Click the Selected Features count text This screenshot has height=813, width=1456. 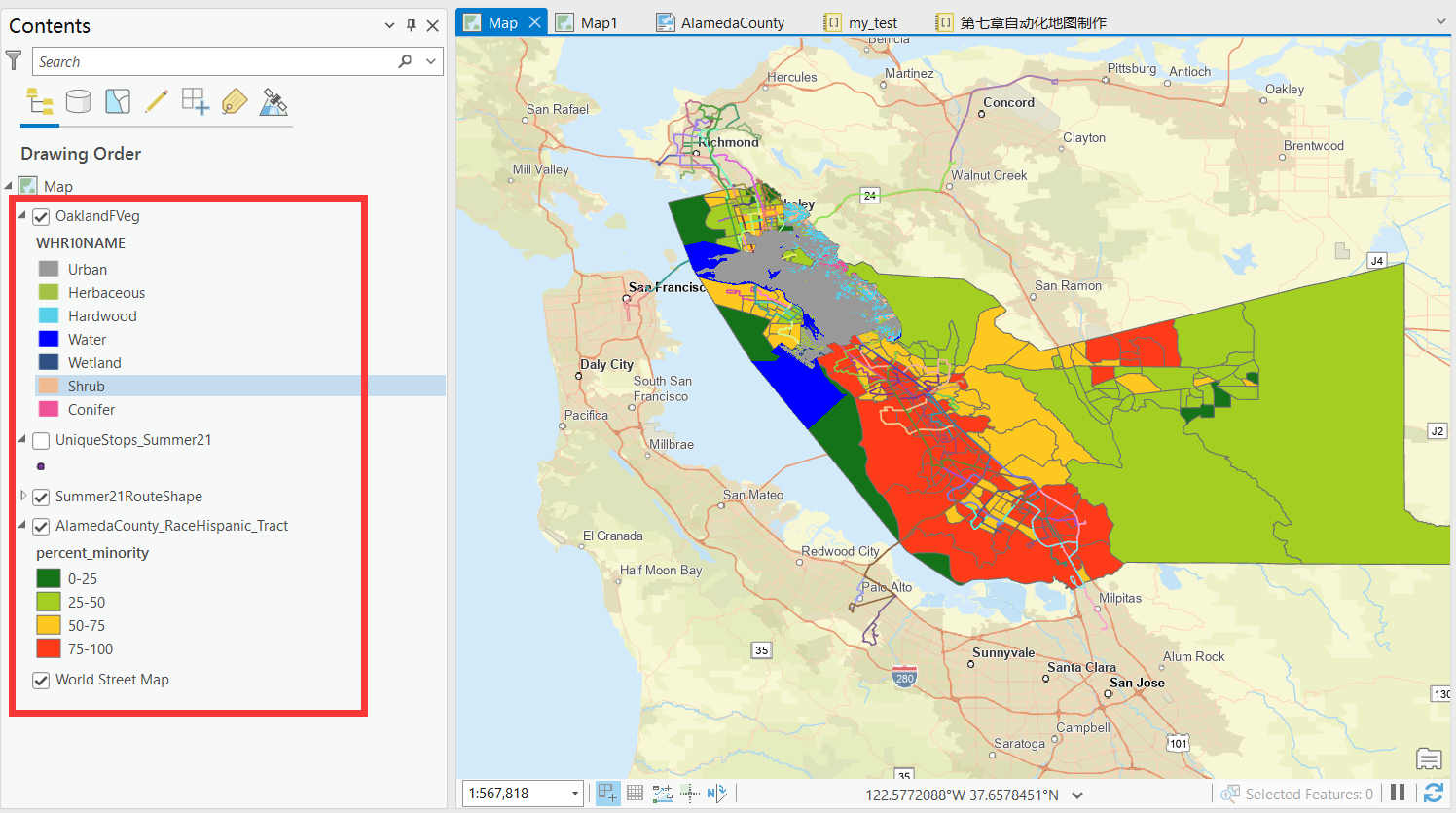(x=1309, y=795)
